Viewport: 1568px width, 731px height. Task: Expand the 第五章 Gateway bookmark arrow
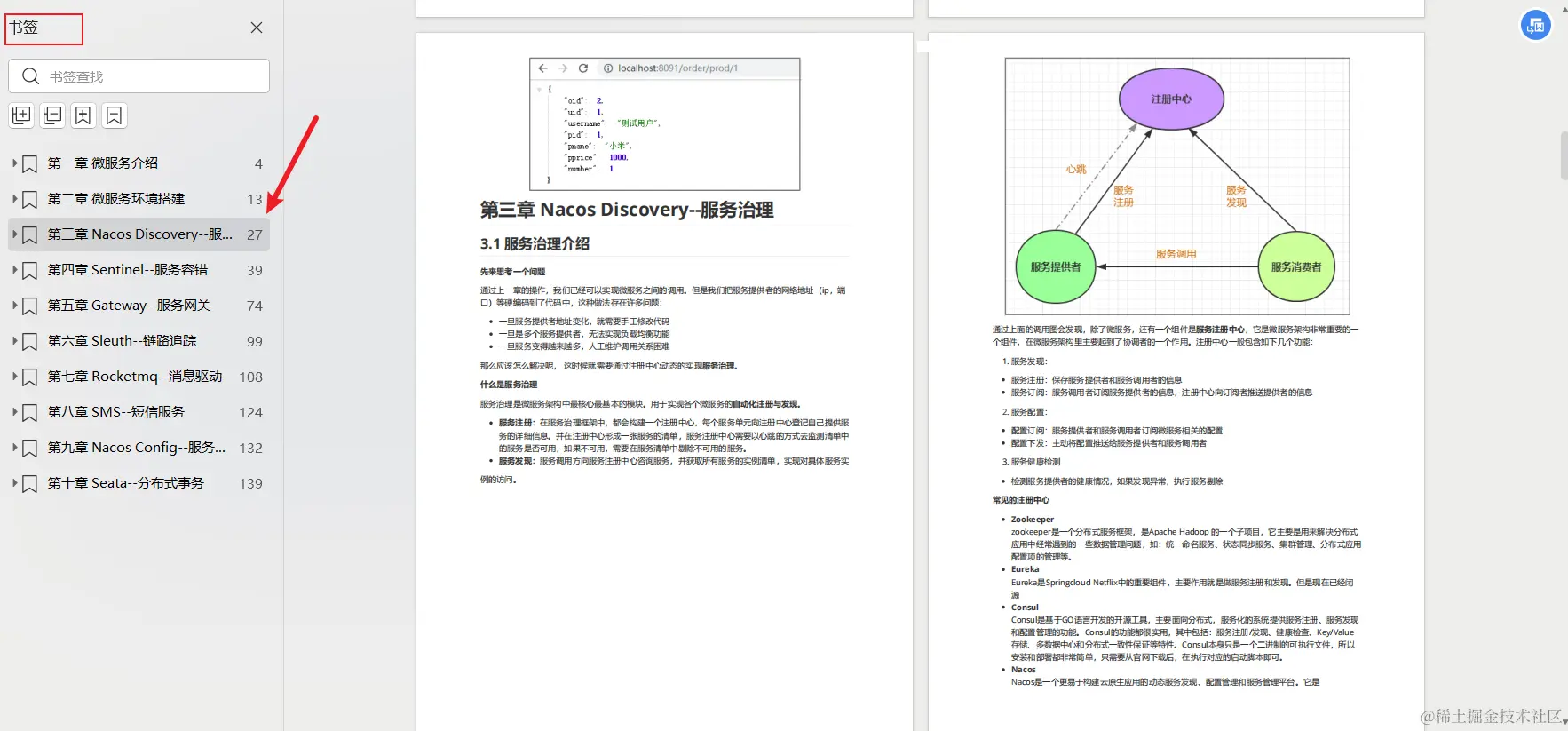(x=15, y=305)
